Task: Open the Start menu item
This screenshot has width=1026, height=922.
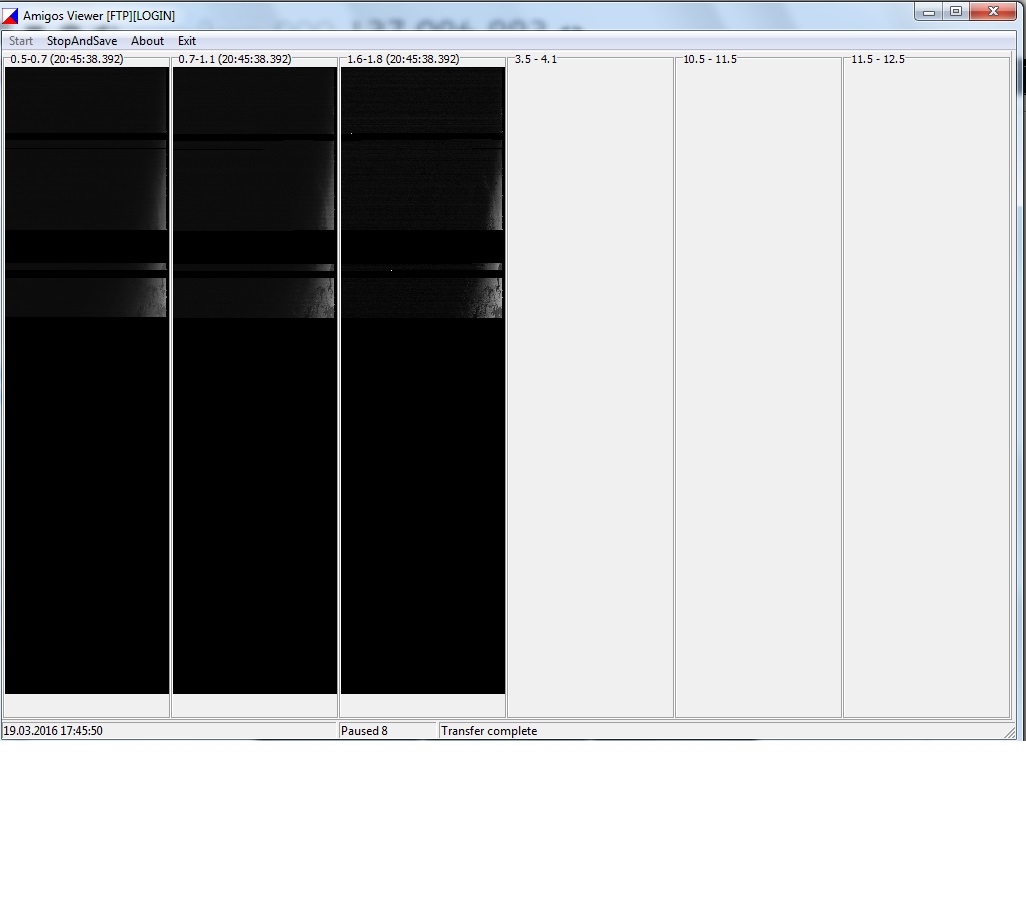Action: coord(21,41)
